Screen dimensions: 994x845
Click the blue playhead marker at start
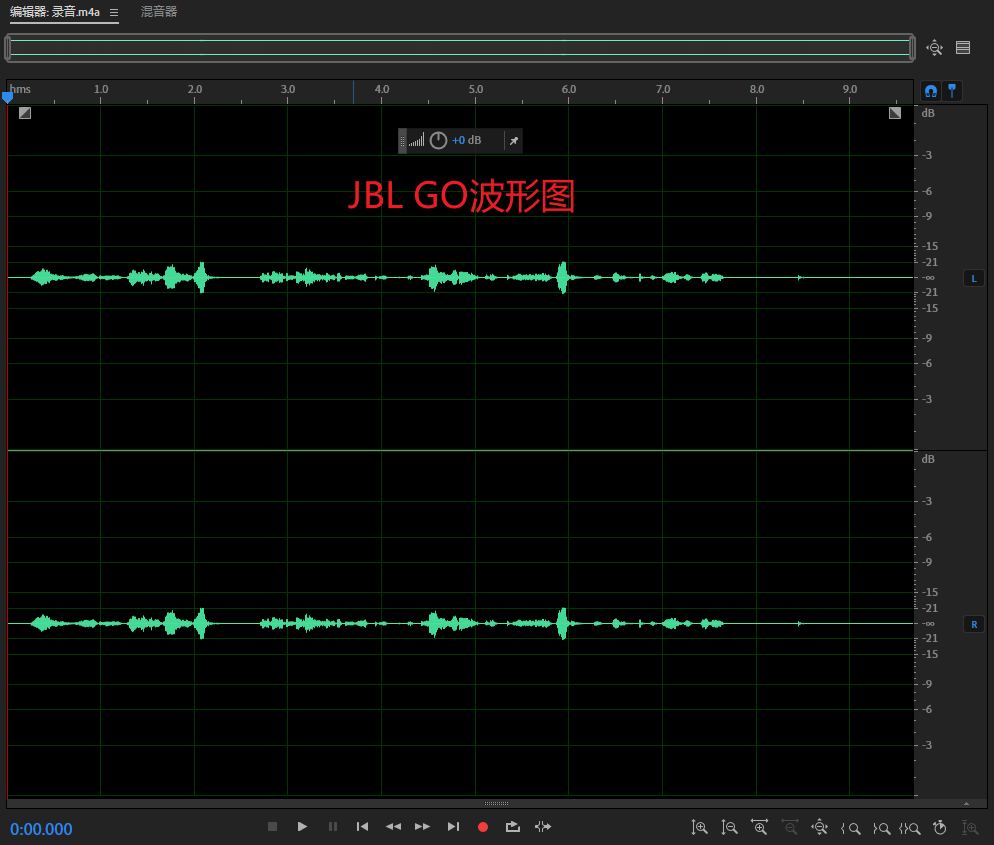8,97
